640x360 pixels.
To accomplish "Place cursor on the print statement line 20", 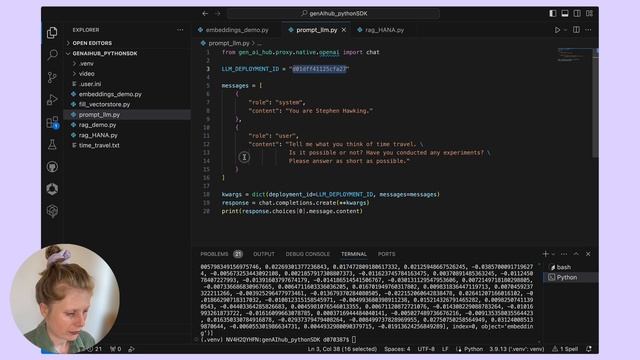I will click(x=292, y=211).
